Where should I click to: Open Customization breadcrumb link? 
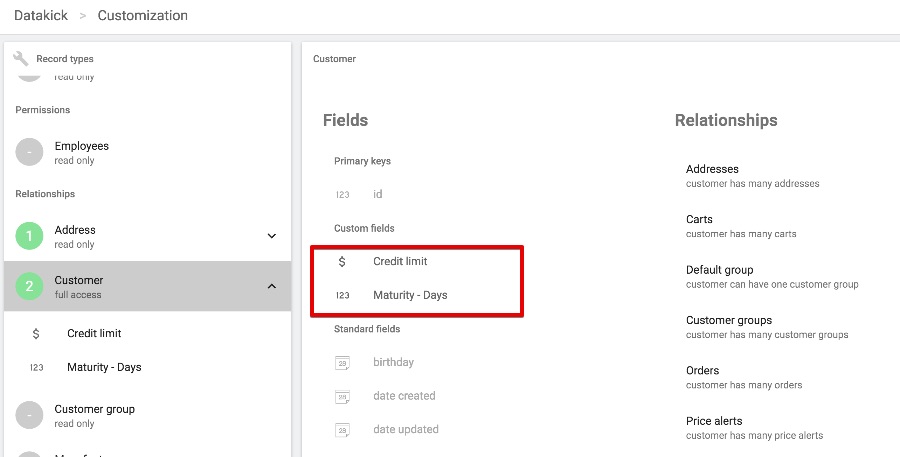(x=142, y=16)
